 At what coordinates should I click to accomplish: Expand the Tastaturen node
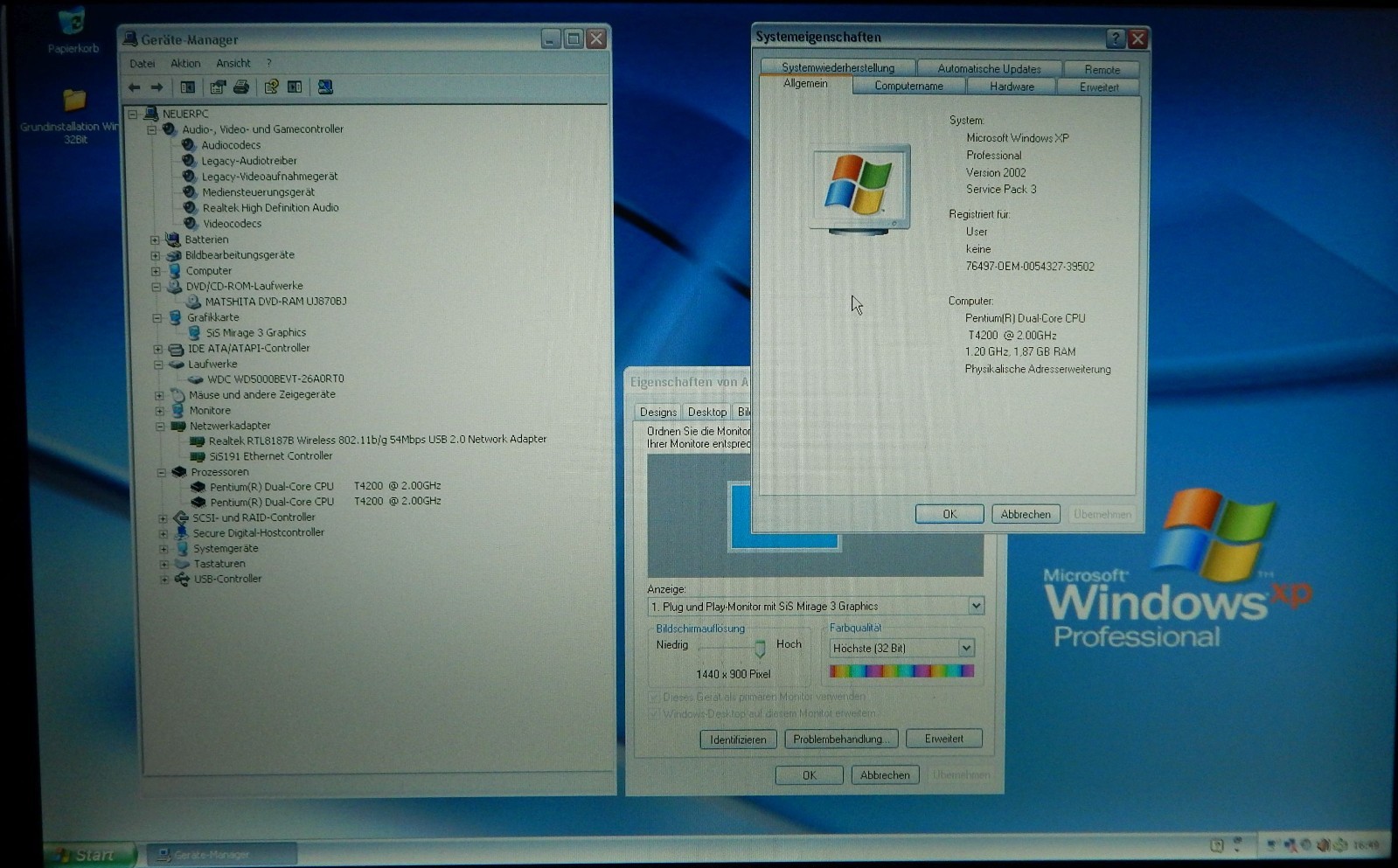click(x=163, y=564)
